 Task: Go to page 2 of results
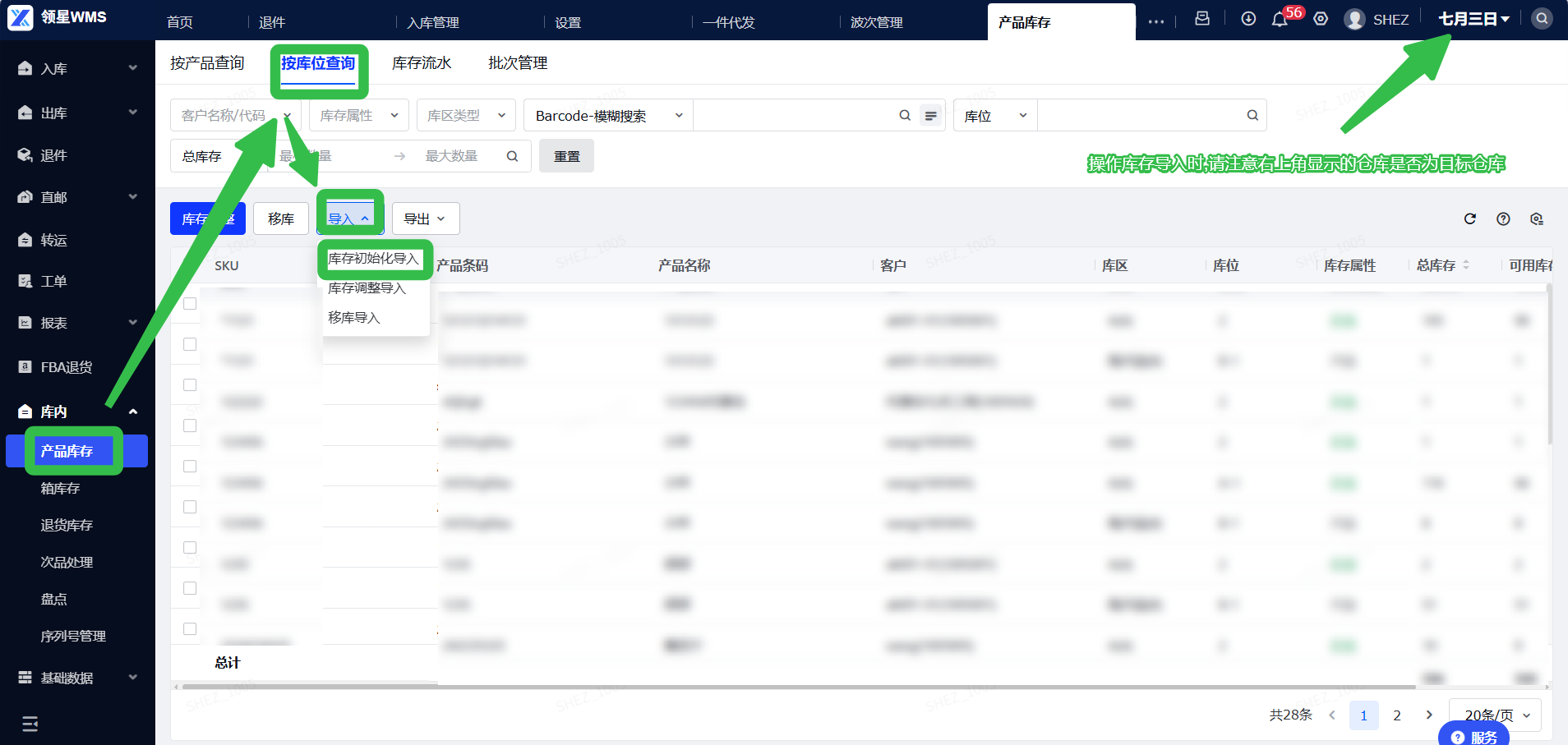click(1397, 715)
